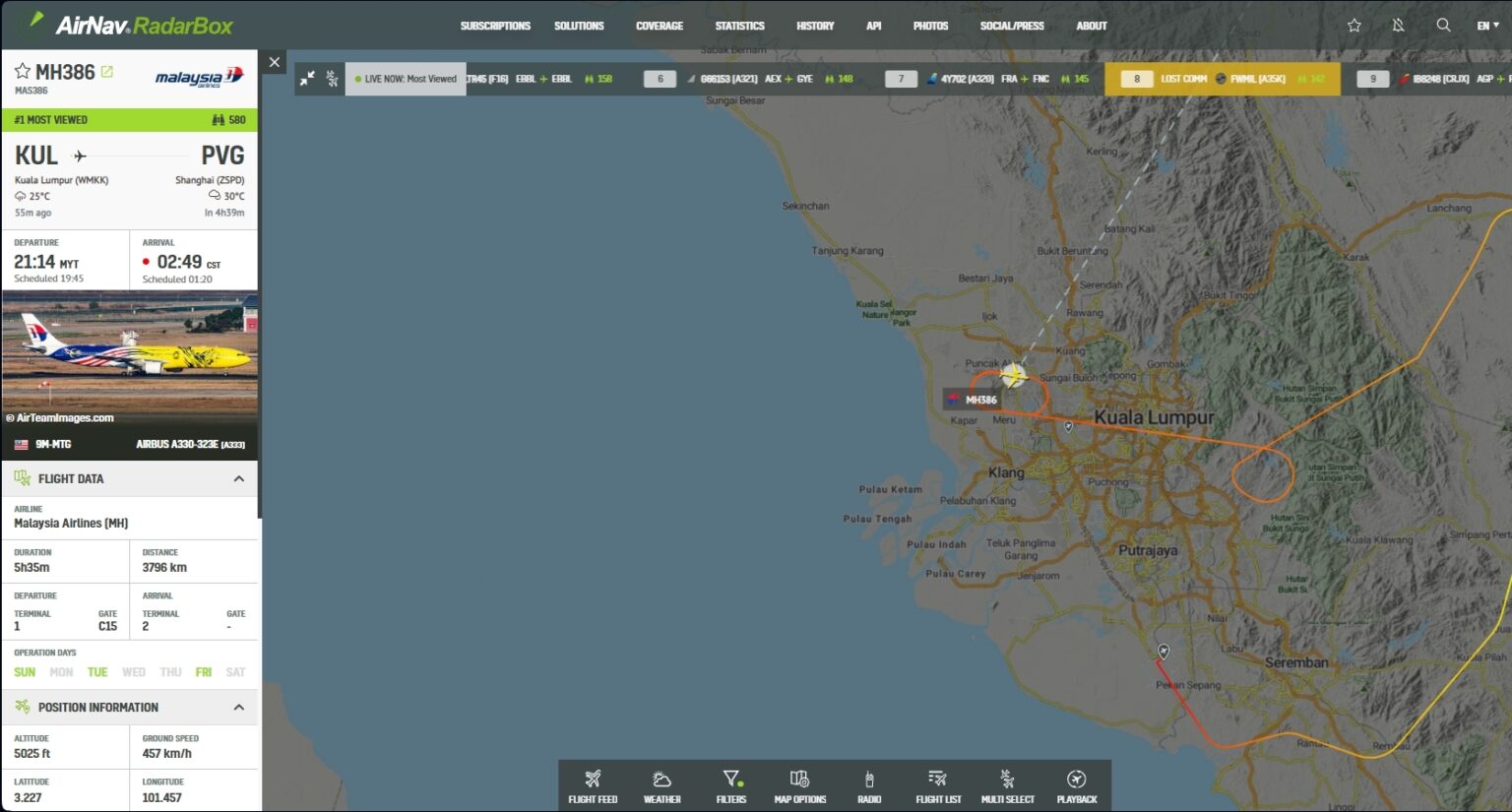Start flight Playback mode
Screen dimensions: 1512x812
tap(1077, 786)
